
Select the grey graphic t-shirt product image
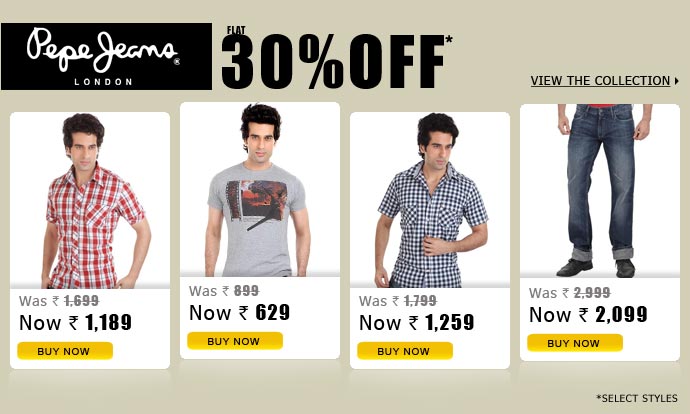(x=260, y=190)
